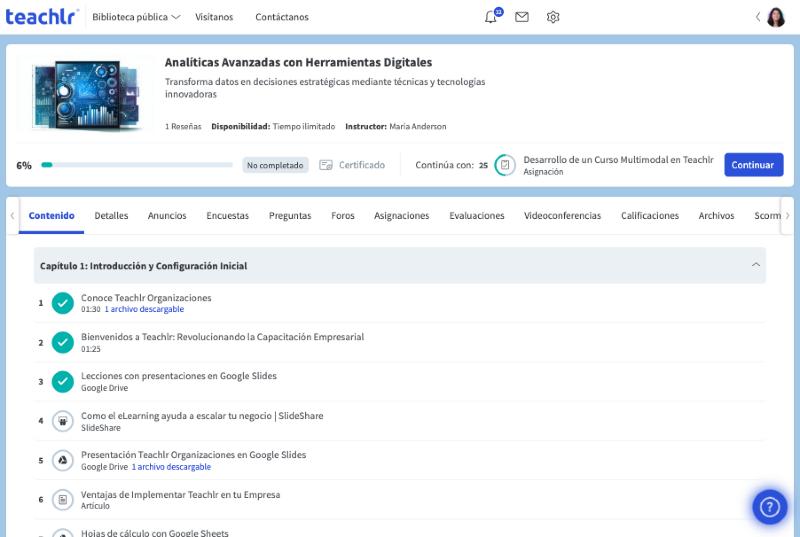800x537 pixels.
Task: Open the Archivos tab
Action: click(716, 215)
